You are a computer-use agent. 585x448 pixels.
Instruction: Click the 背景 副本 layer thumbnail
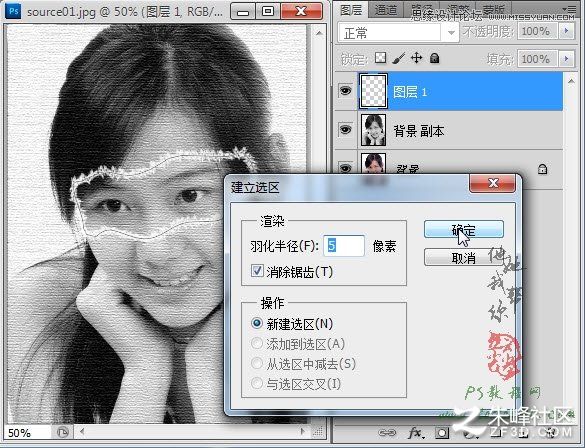pyautogui.click(x=373, y=130)
